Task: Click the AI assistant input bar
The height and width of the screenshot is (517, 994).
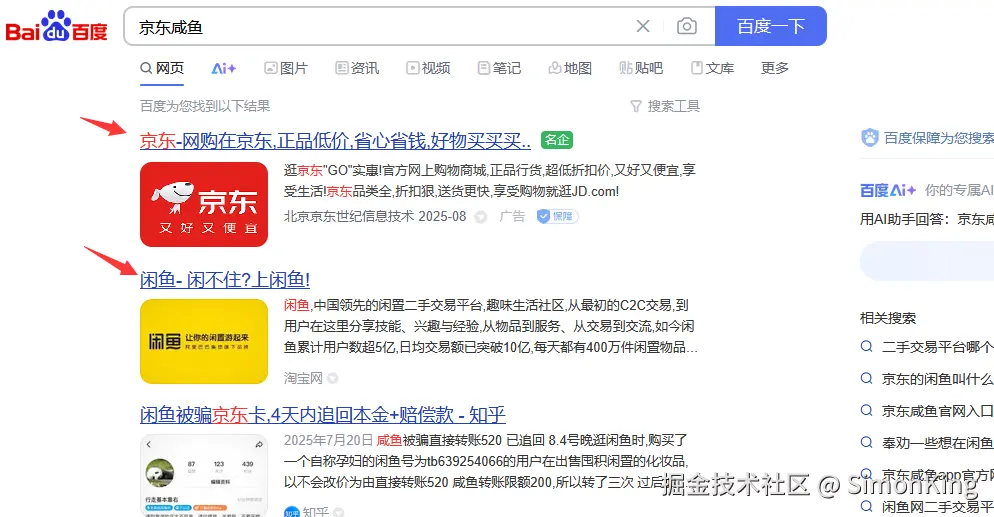Action: pos(927,261)
